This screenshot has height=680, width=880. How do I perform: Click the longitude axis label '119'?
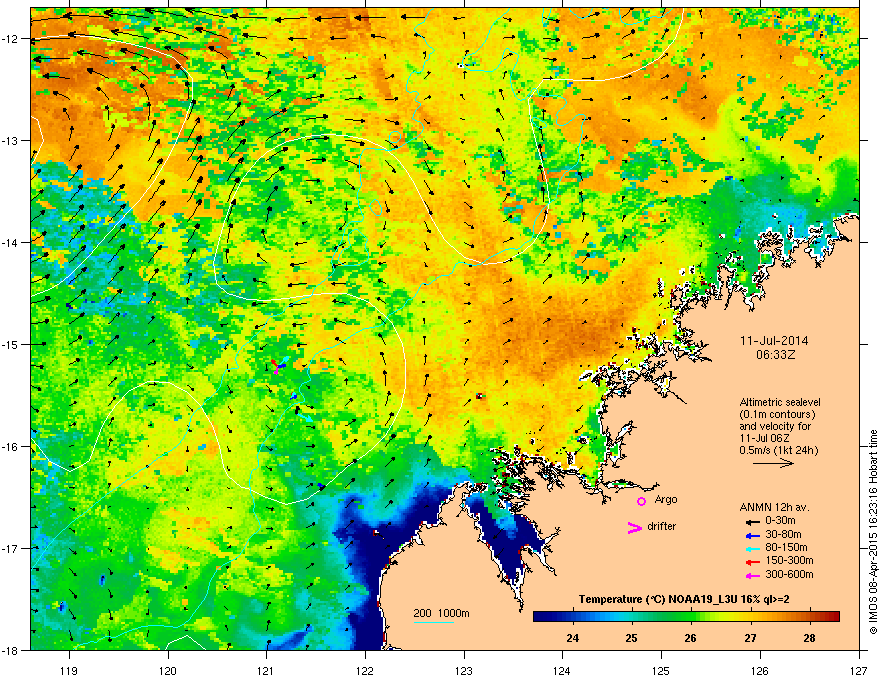[x=69, y=670]
